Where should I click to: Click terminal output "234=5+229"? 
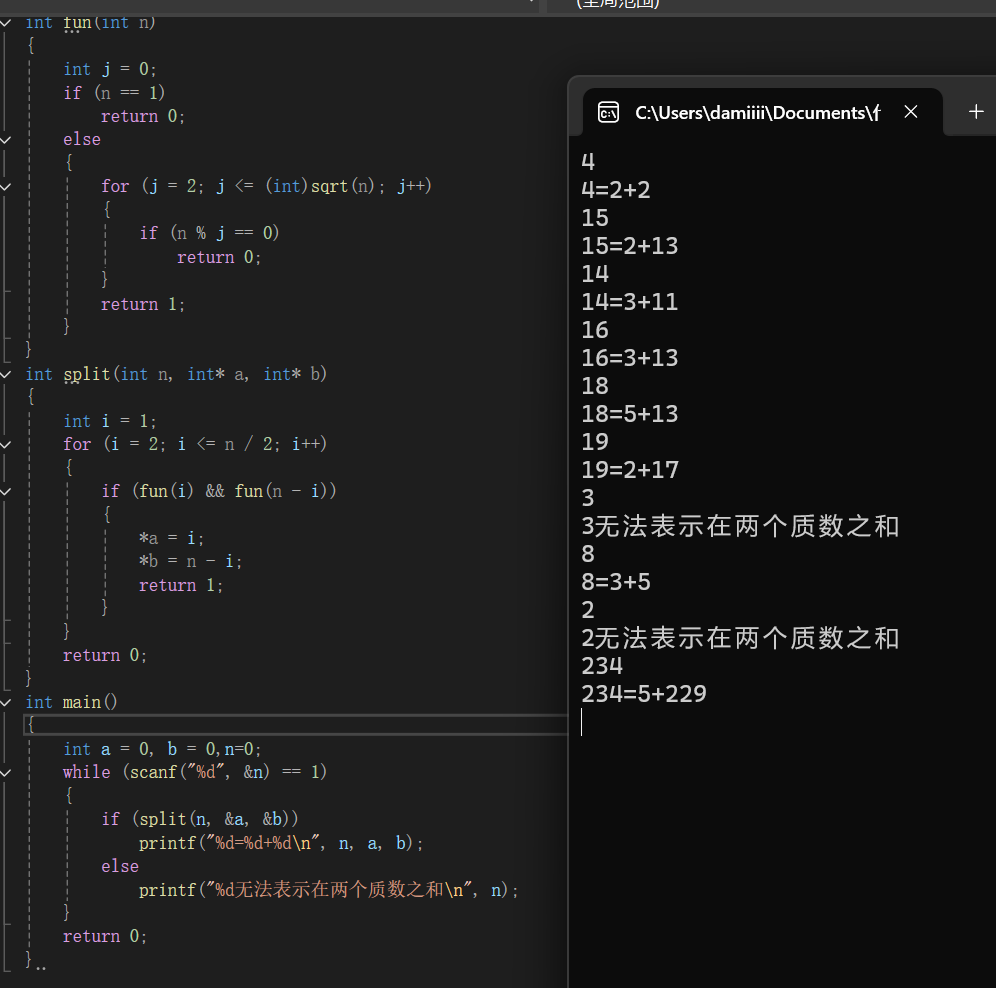click(x=643, y=694)
